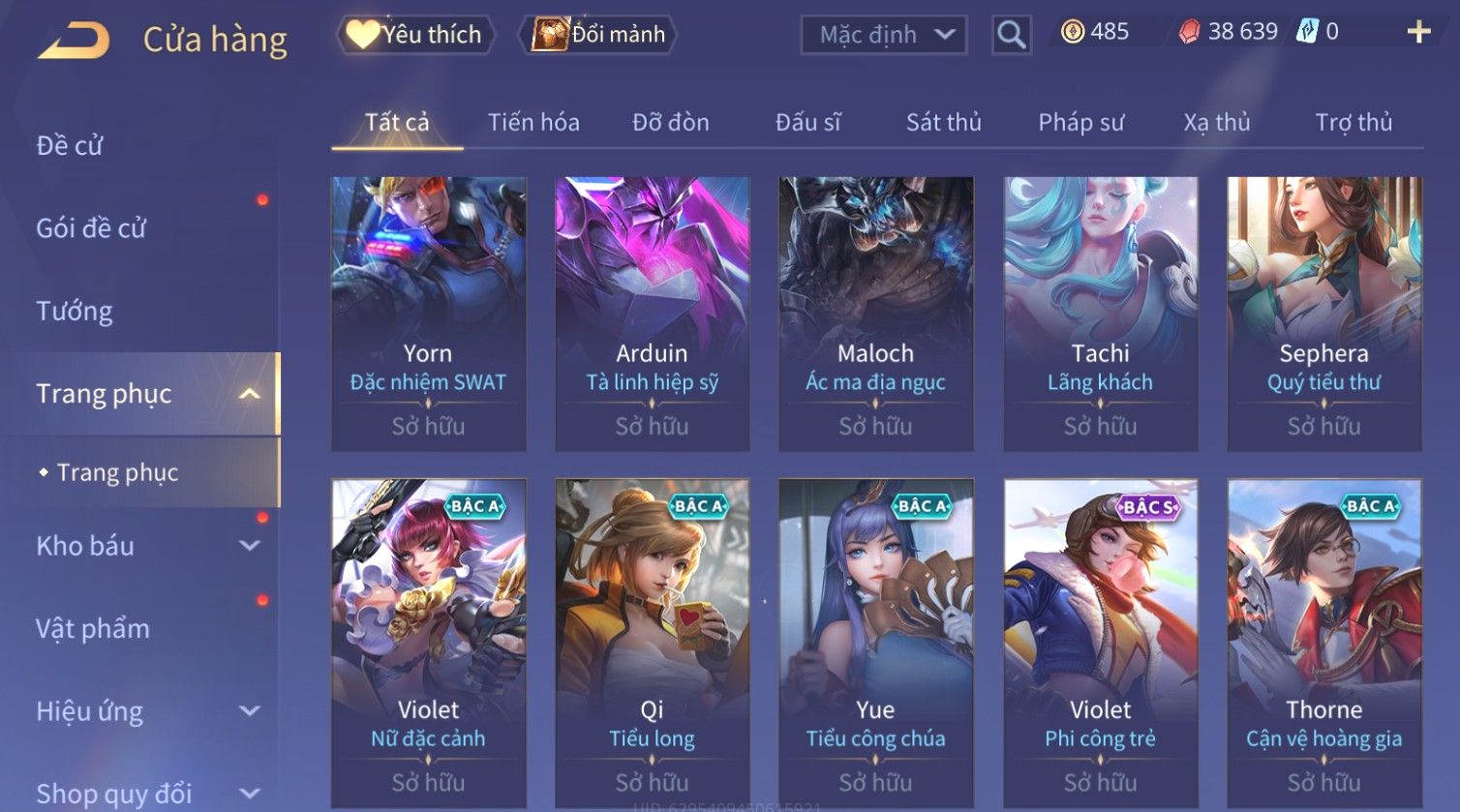Switch to the Pháp sư tab
Viewport: 1460px width, 812px height.
point(1080,122)
